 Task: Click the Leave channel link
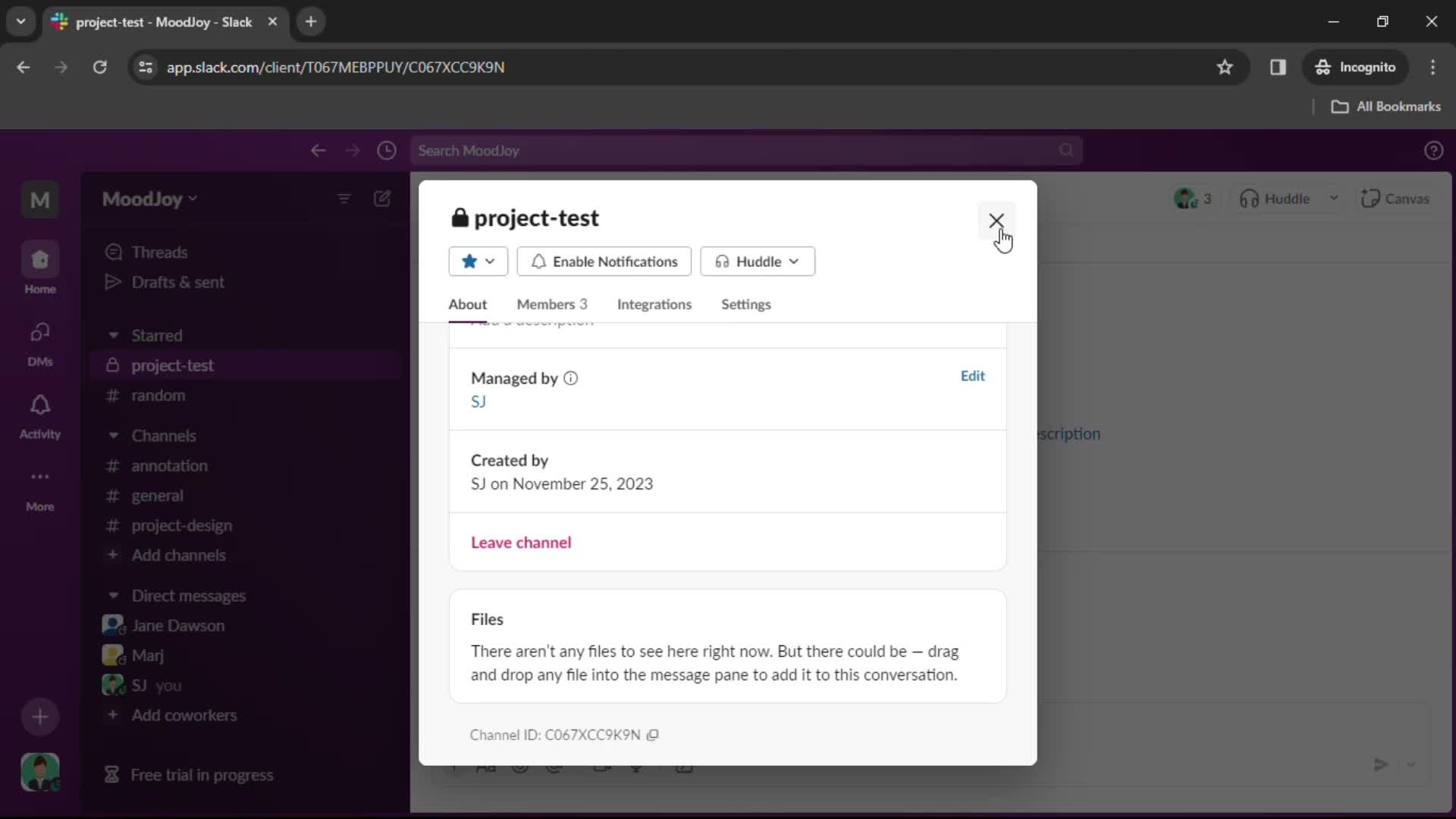[521, 542]
